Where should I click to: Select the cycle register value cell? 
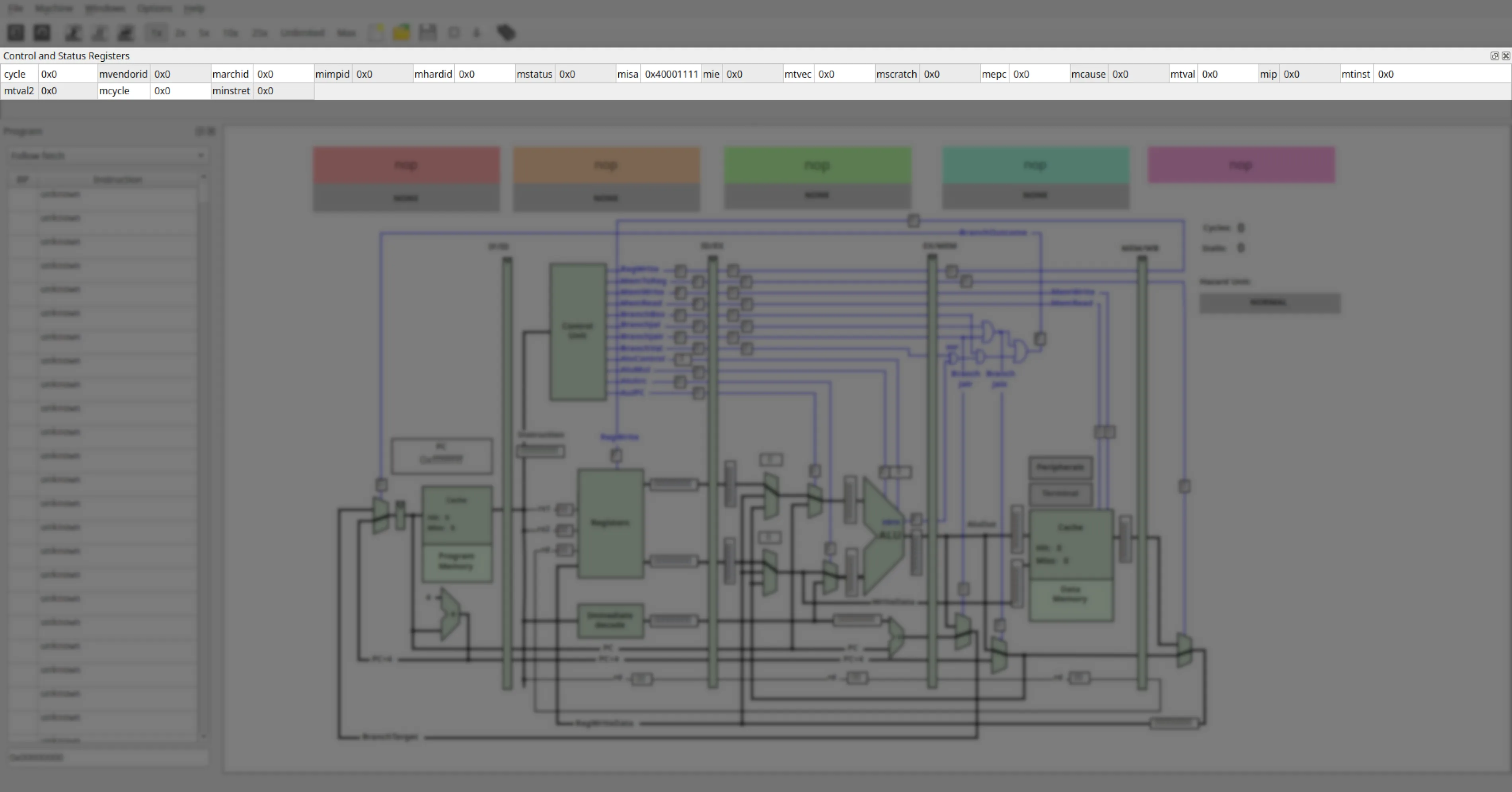coord(68,74)
